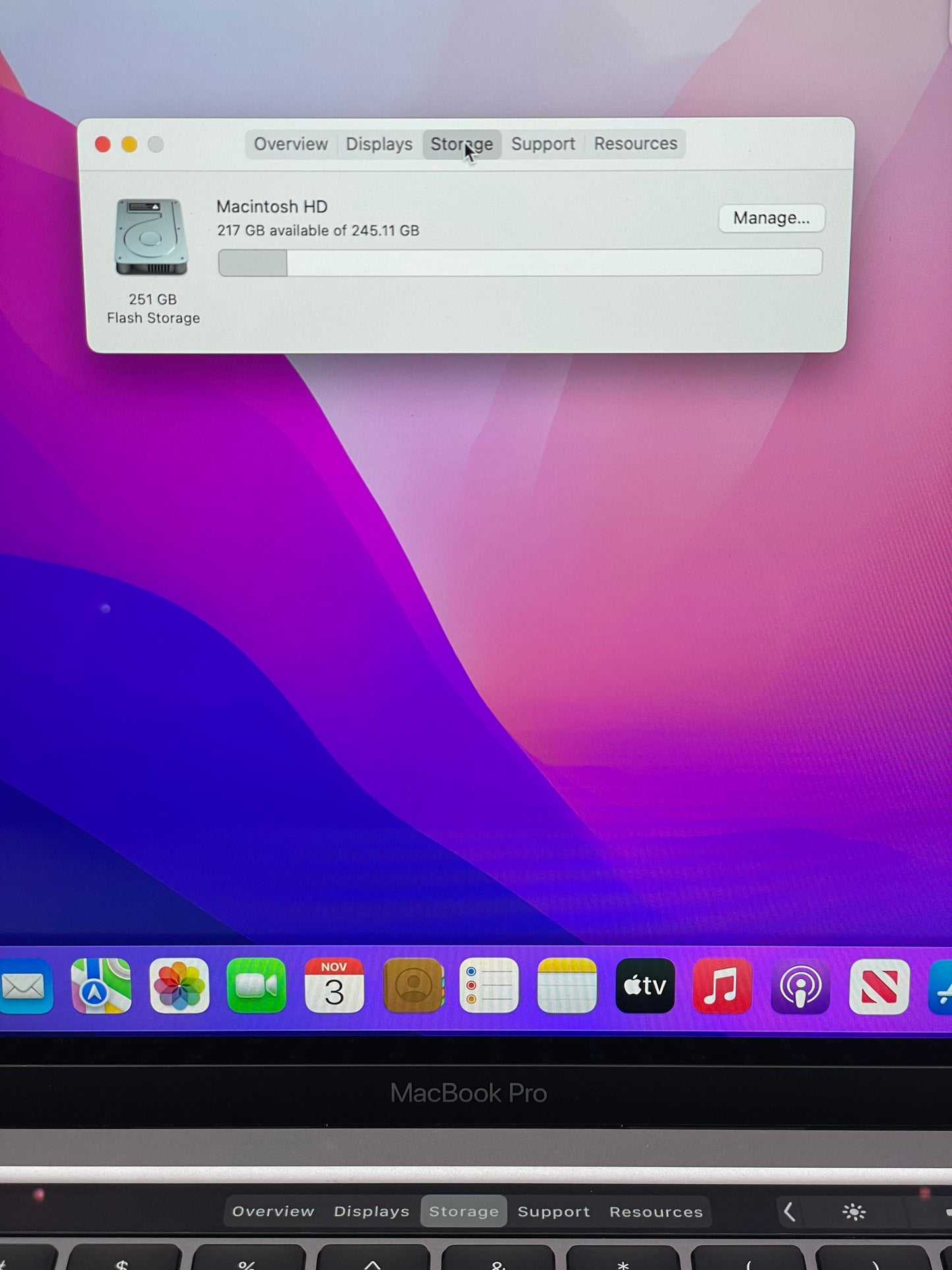This screenshot has width=952, height=1270.
Task: Open the Music app in the Dock
Action: (x=722, y=987)
